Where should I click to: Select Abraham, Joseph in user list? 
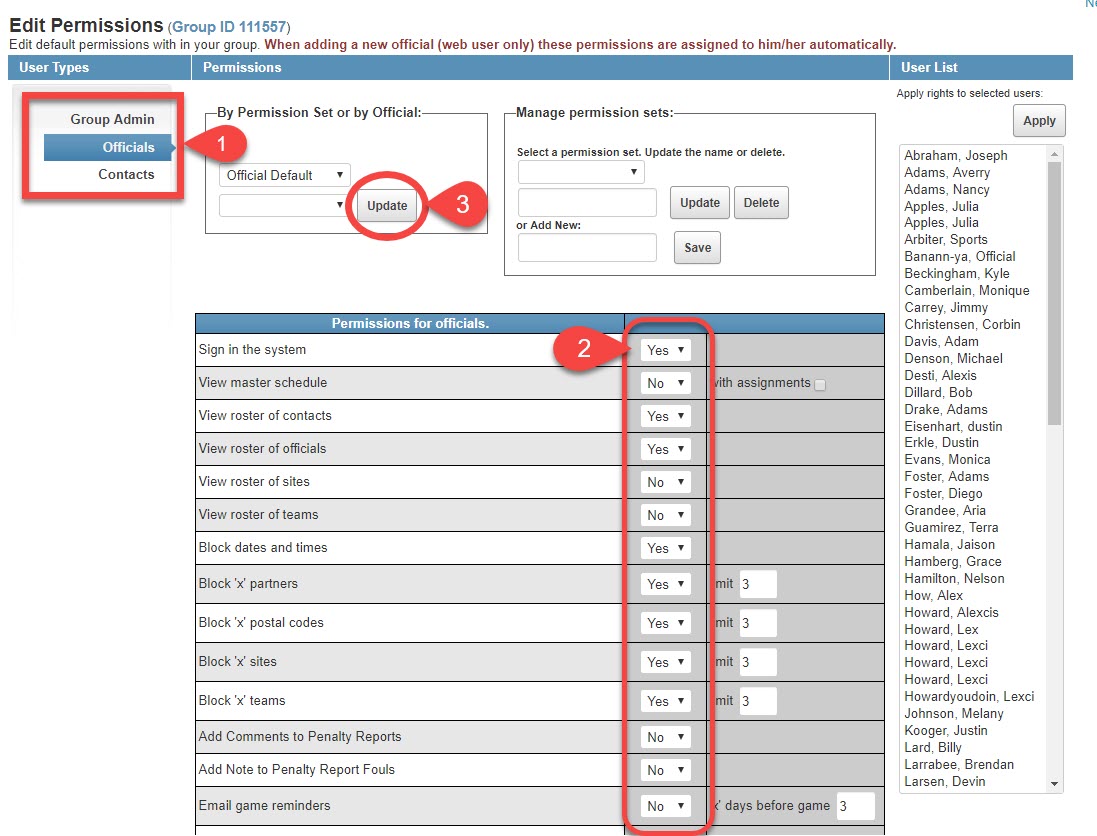956,155
